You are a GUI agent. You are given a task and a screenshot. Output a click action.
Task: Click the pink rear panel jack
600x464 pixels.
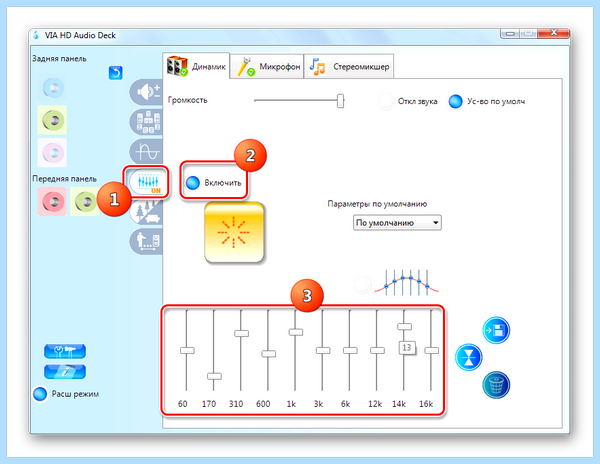[x=52, y=153]
